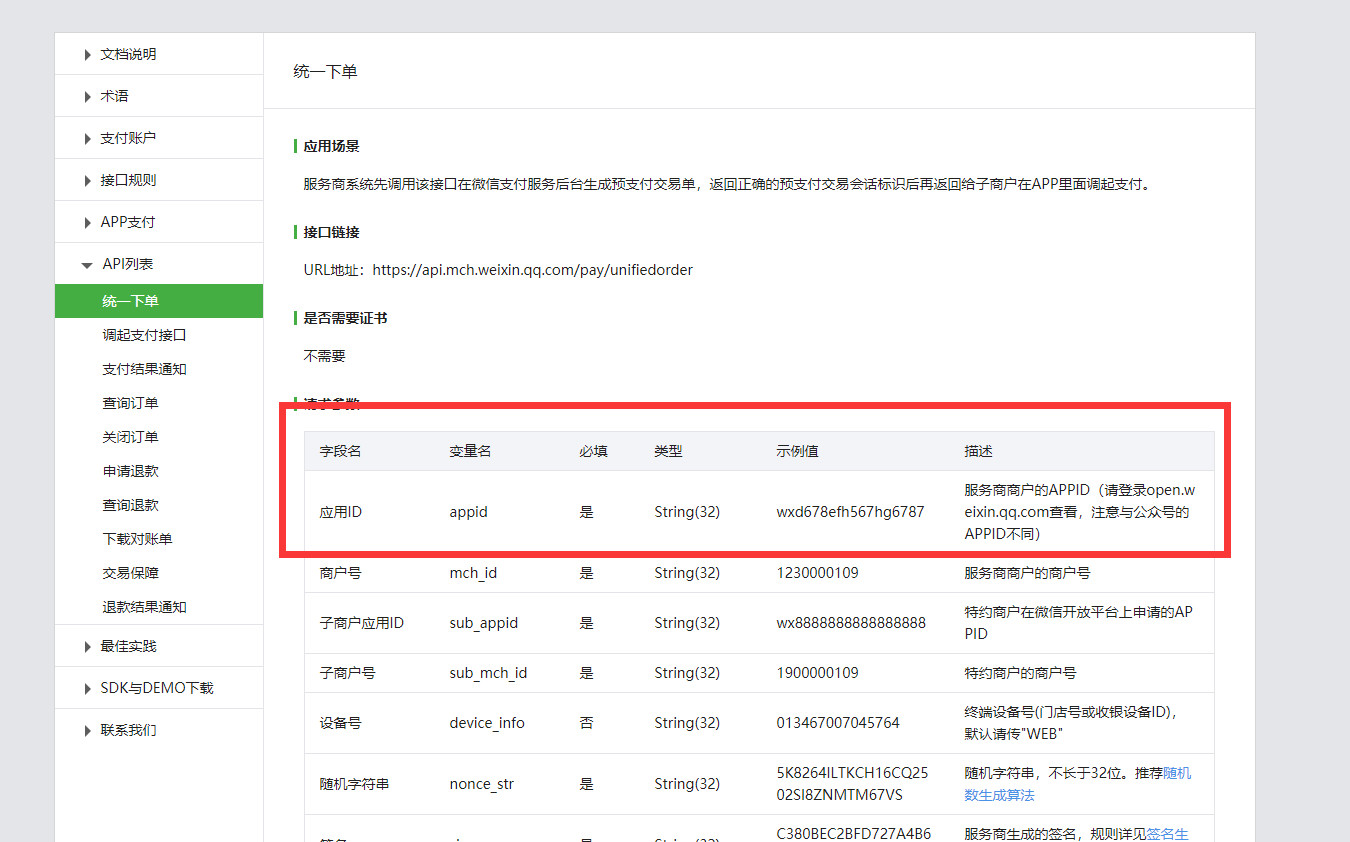Expand the 接口规则 sidebar section
Screen dimensions: 1350x842
tap(128, 180)
